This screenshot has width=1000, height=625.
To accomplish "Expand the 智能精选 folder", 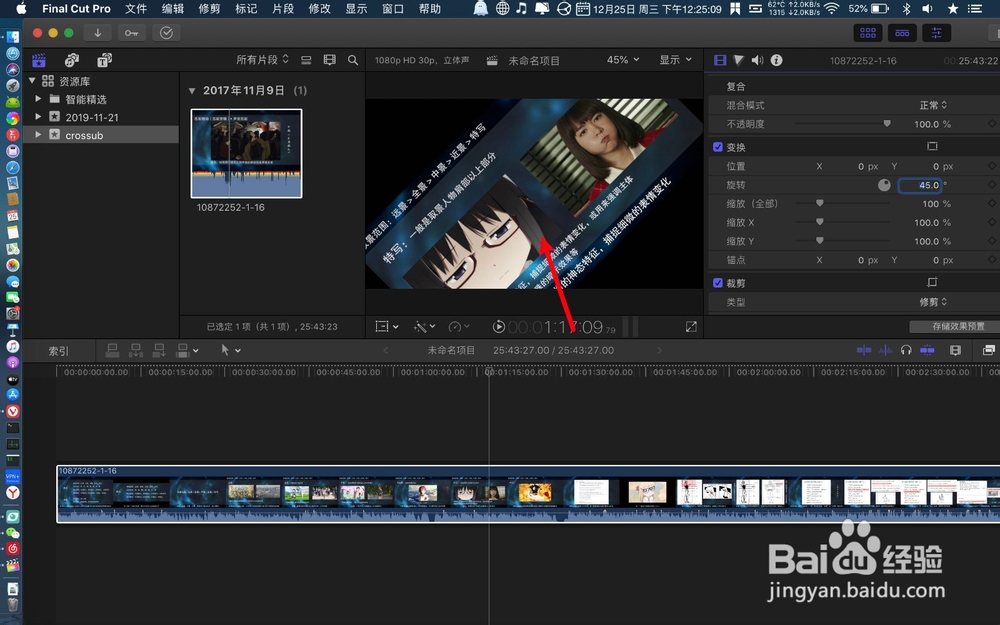I will (38, 99).
